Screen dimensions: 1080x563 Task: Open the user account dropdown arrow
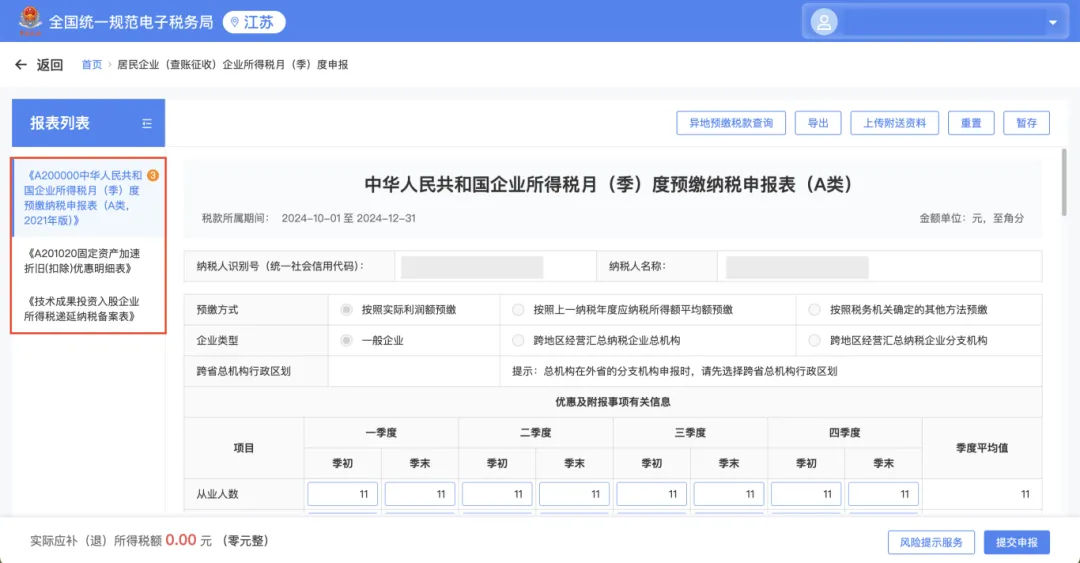(1052, 22)
